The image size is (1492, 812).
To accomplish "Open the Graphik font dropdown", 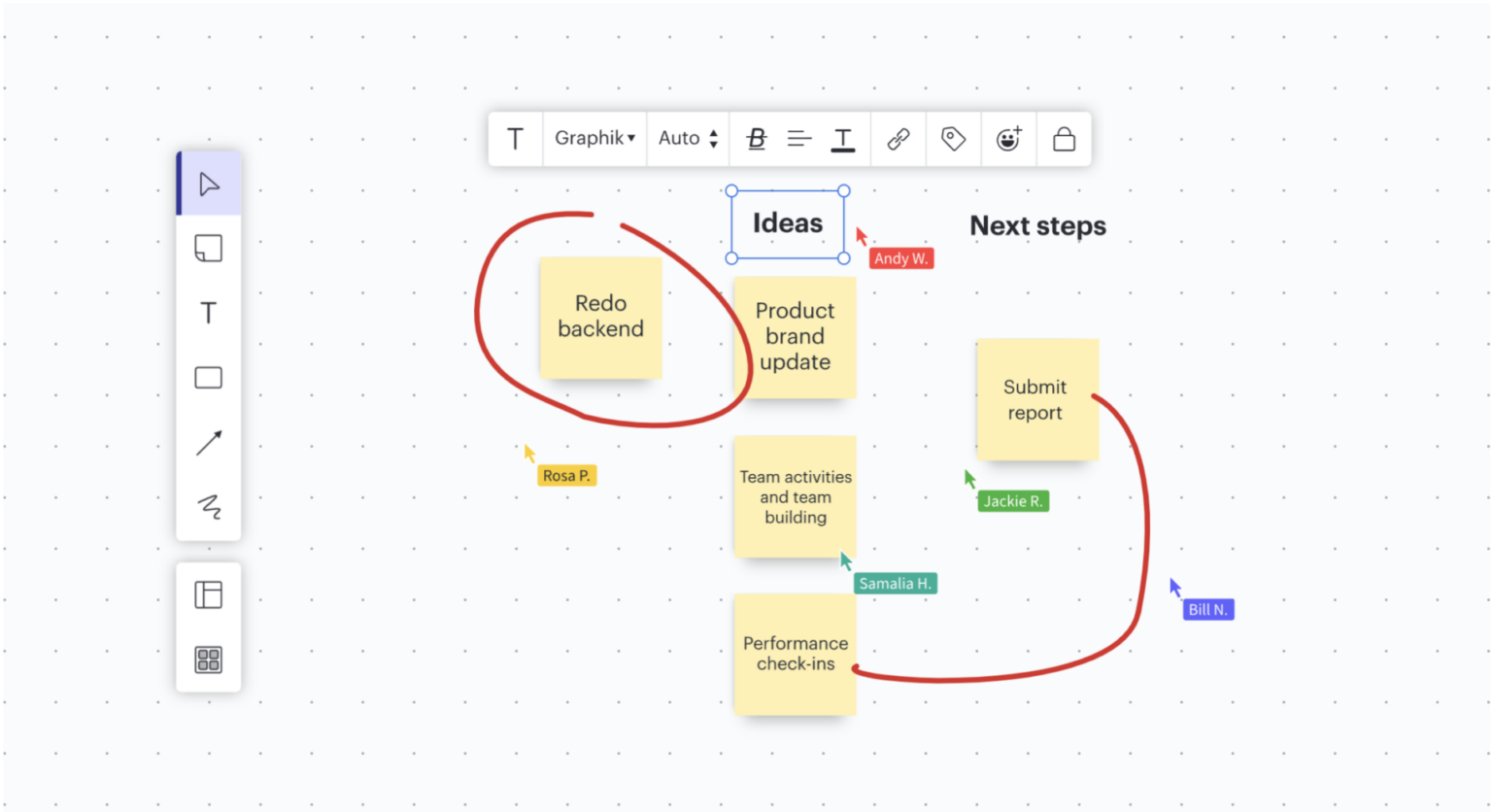I will (593, 138).
